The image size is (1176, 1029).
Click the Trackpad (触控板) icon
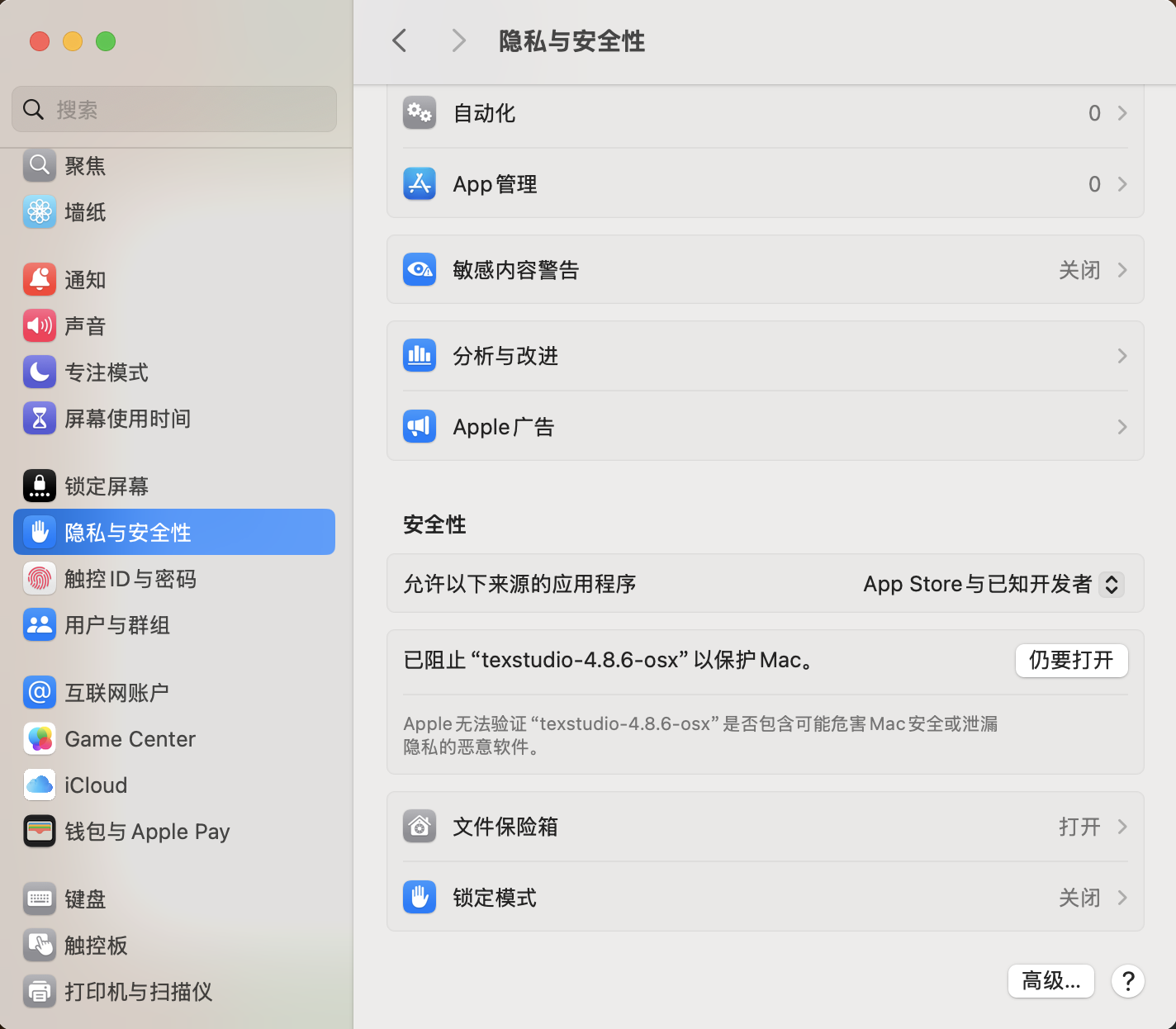pos(40,946)
